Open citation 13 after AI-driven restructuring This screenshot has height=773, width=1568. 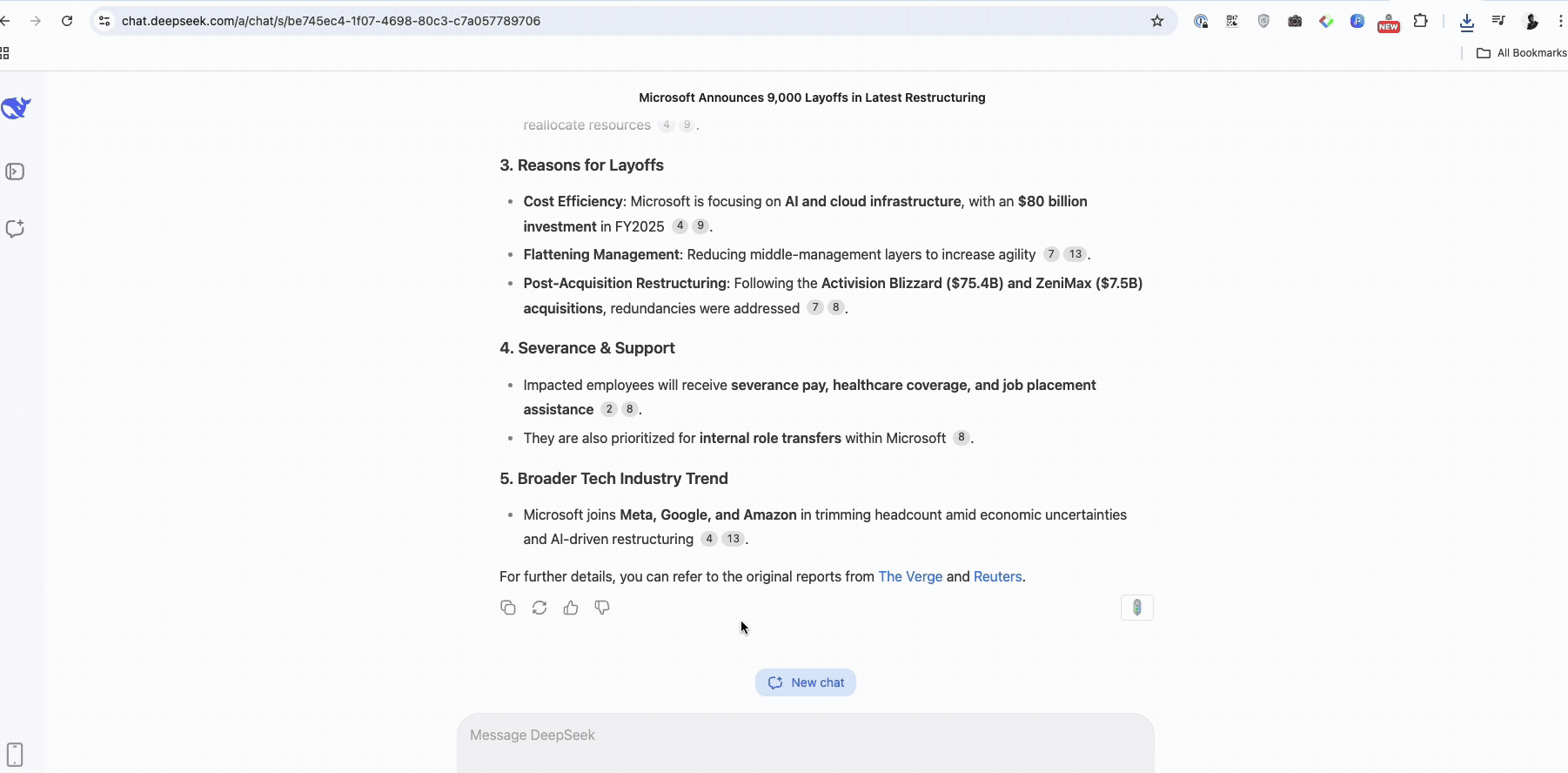point(734,539)
